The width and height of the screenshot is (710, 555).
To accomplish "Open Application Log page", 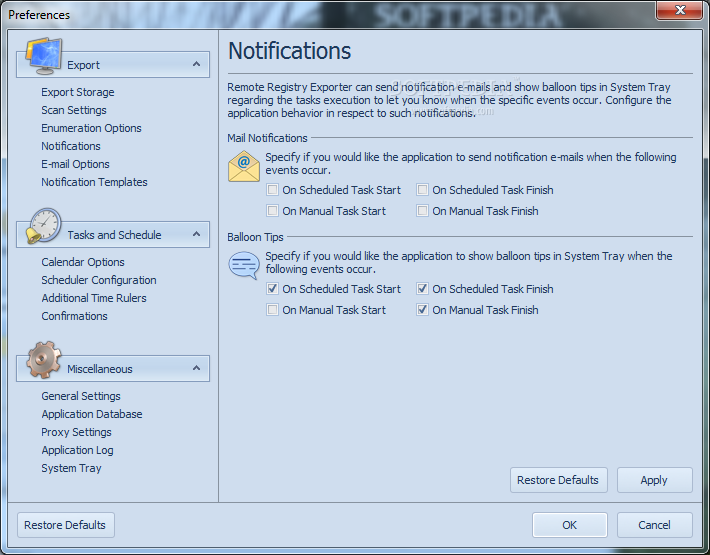I will pyautogui.click(x=77, y=450).
